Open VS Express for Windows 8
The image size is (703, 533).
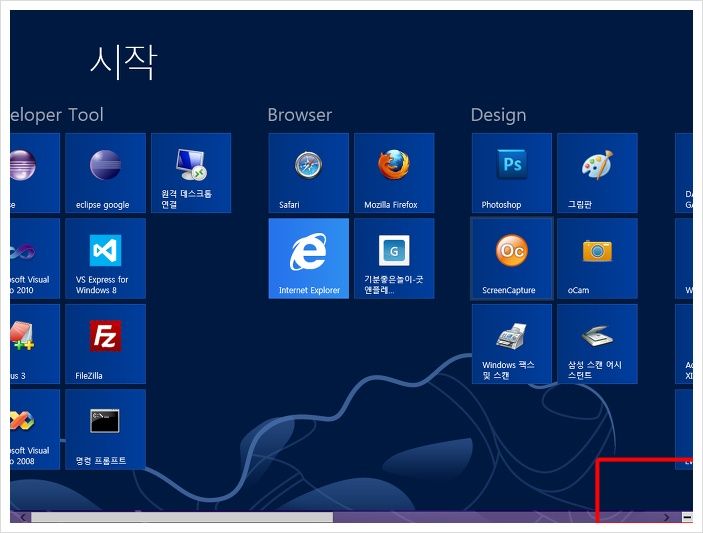click(105, 258)
